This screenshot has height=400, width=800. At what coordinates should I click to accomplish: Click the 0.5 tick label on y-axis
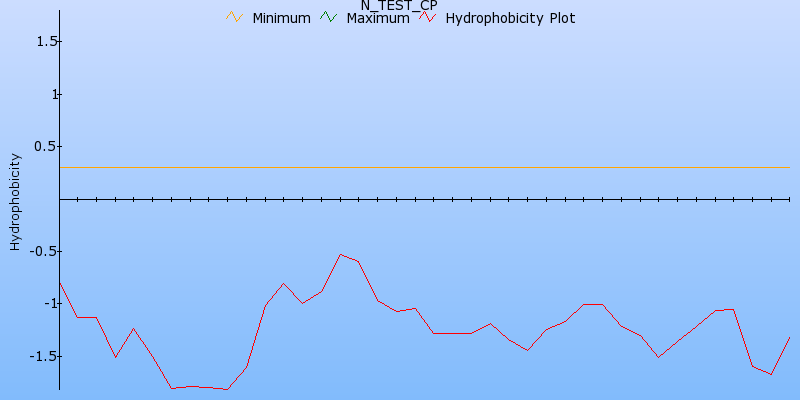coord(44,146)
